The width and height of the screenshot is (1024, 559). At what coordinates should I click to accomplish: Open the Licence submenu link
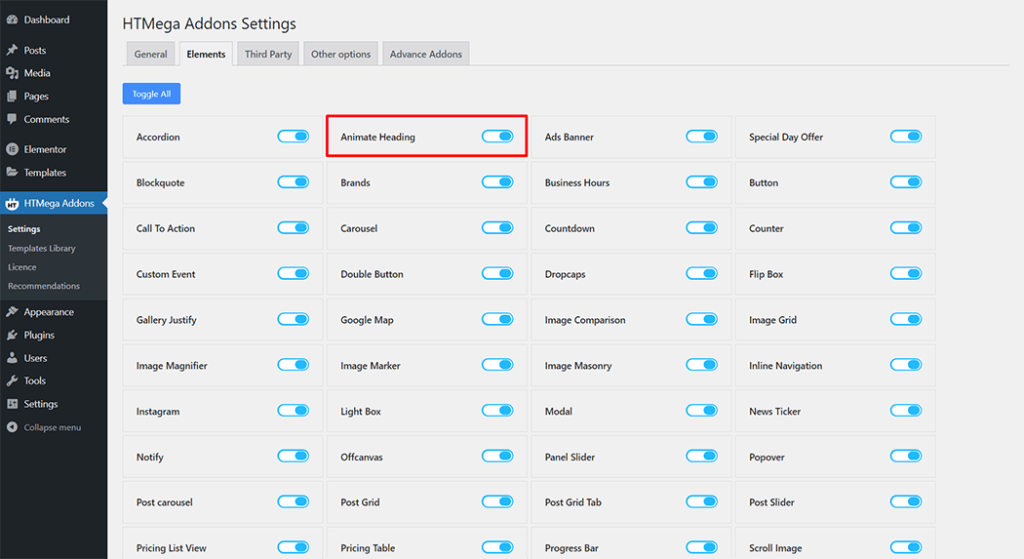coord(22,267)
